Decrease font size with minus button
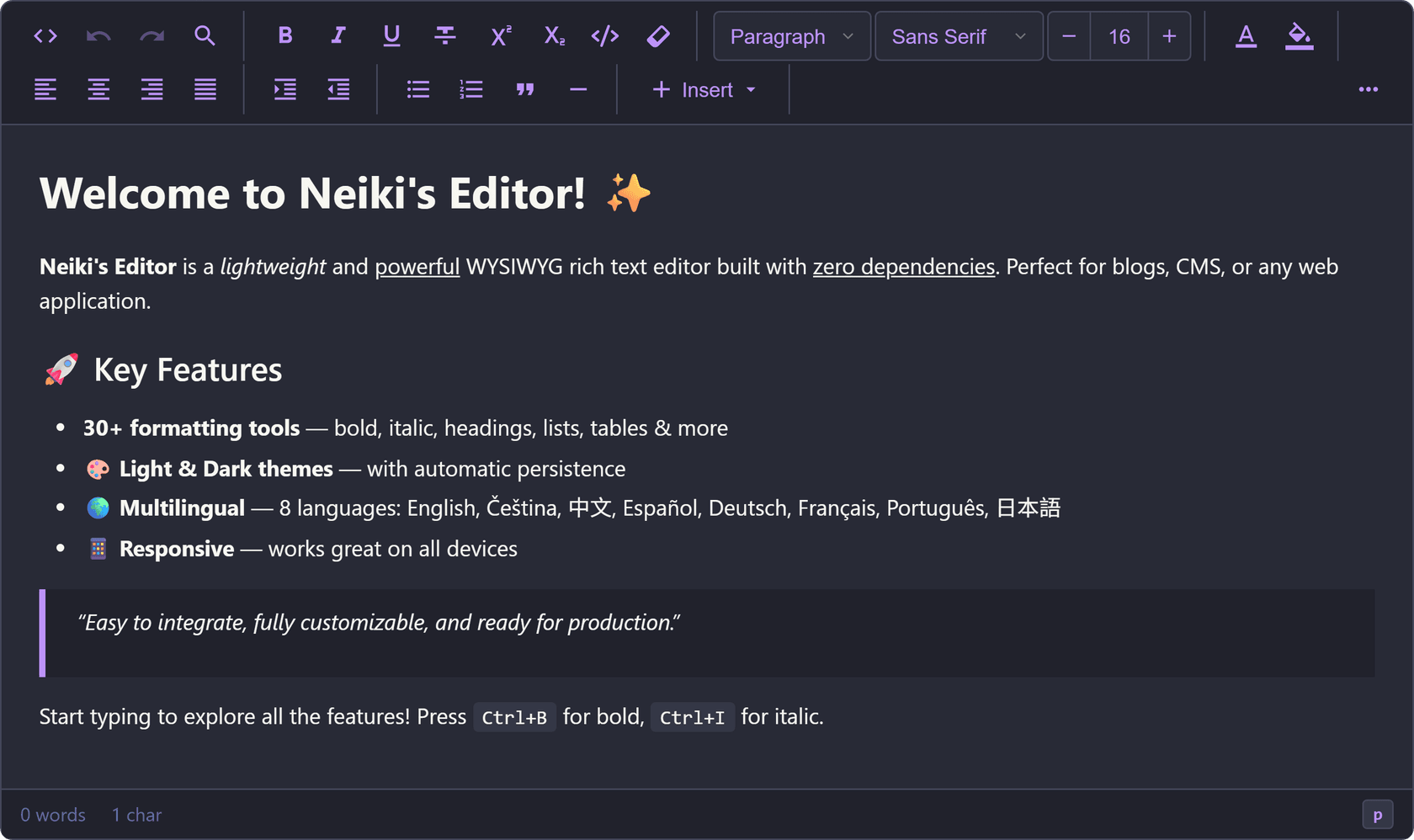 (1069, 36)
